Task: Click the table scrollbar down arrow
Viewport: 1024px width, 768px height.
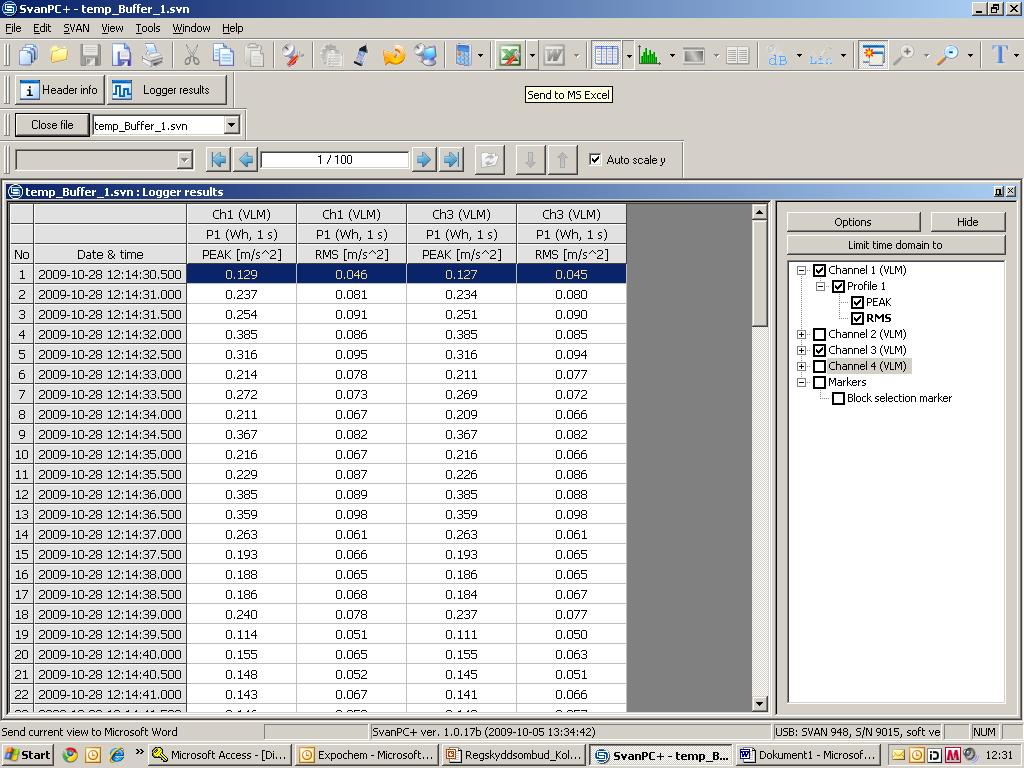Action: [x=760, y=703]
